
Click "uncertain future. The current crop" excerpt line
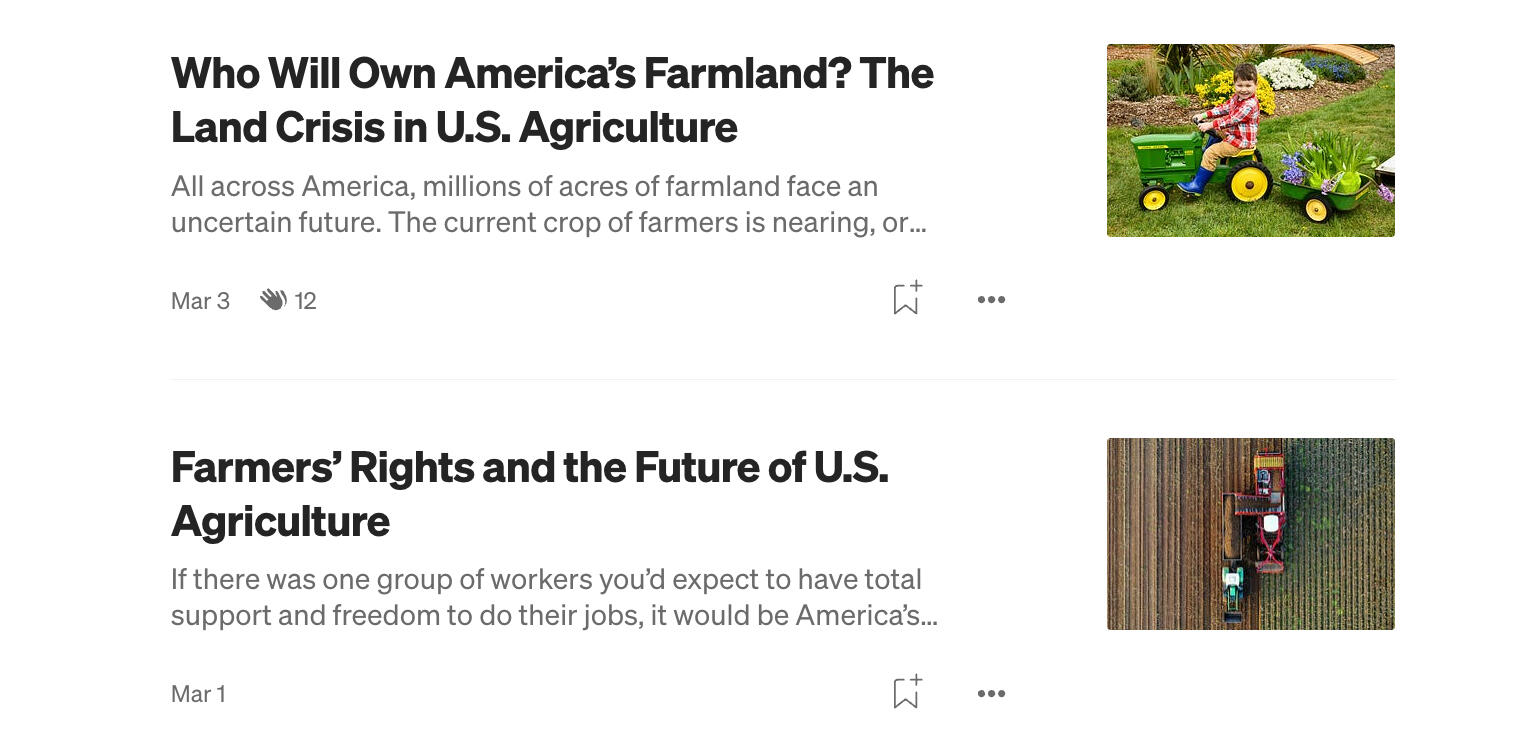(x=548, y=222)
